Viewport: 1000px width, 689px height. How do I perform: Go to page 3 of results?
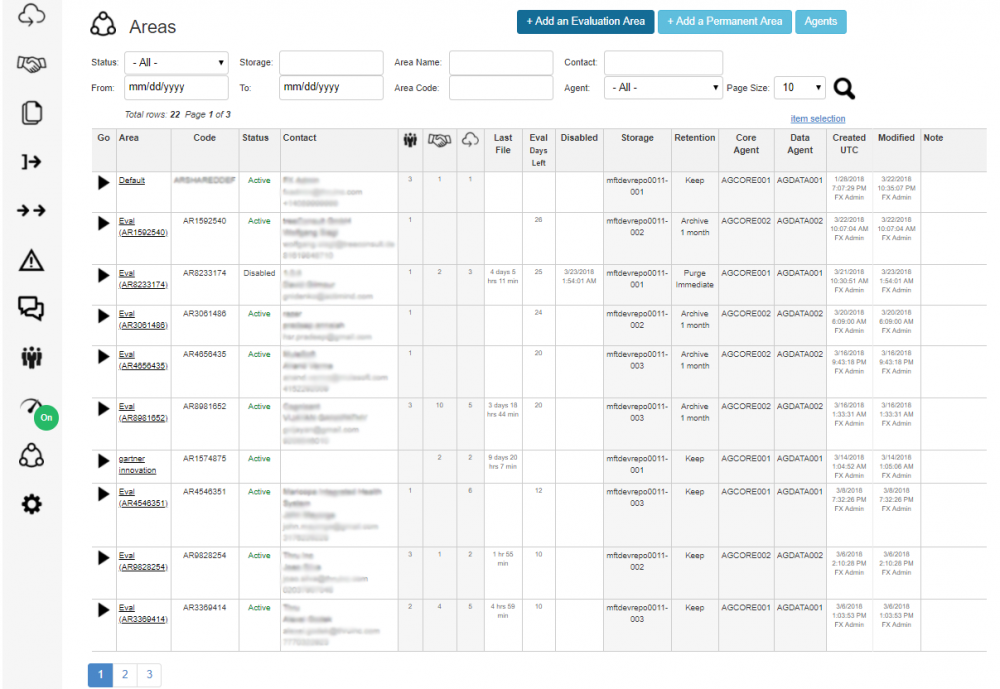149,675
